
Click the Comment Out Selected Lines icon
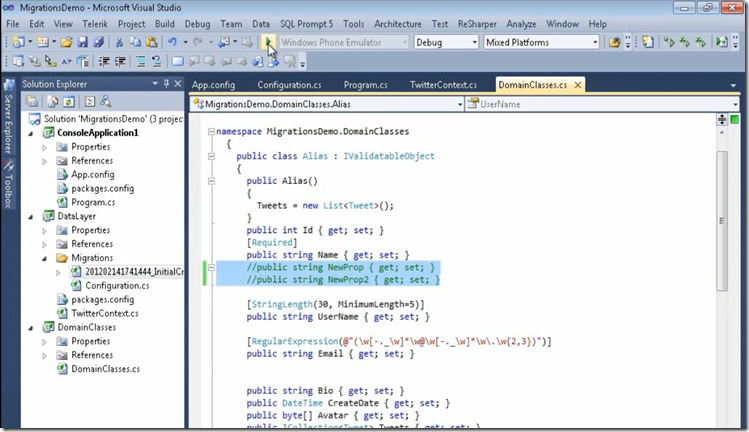point(140,61)
